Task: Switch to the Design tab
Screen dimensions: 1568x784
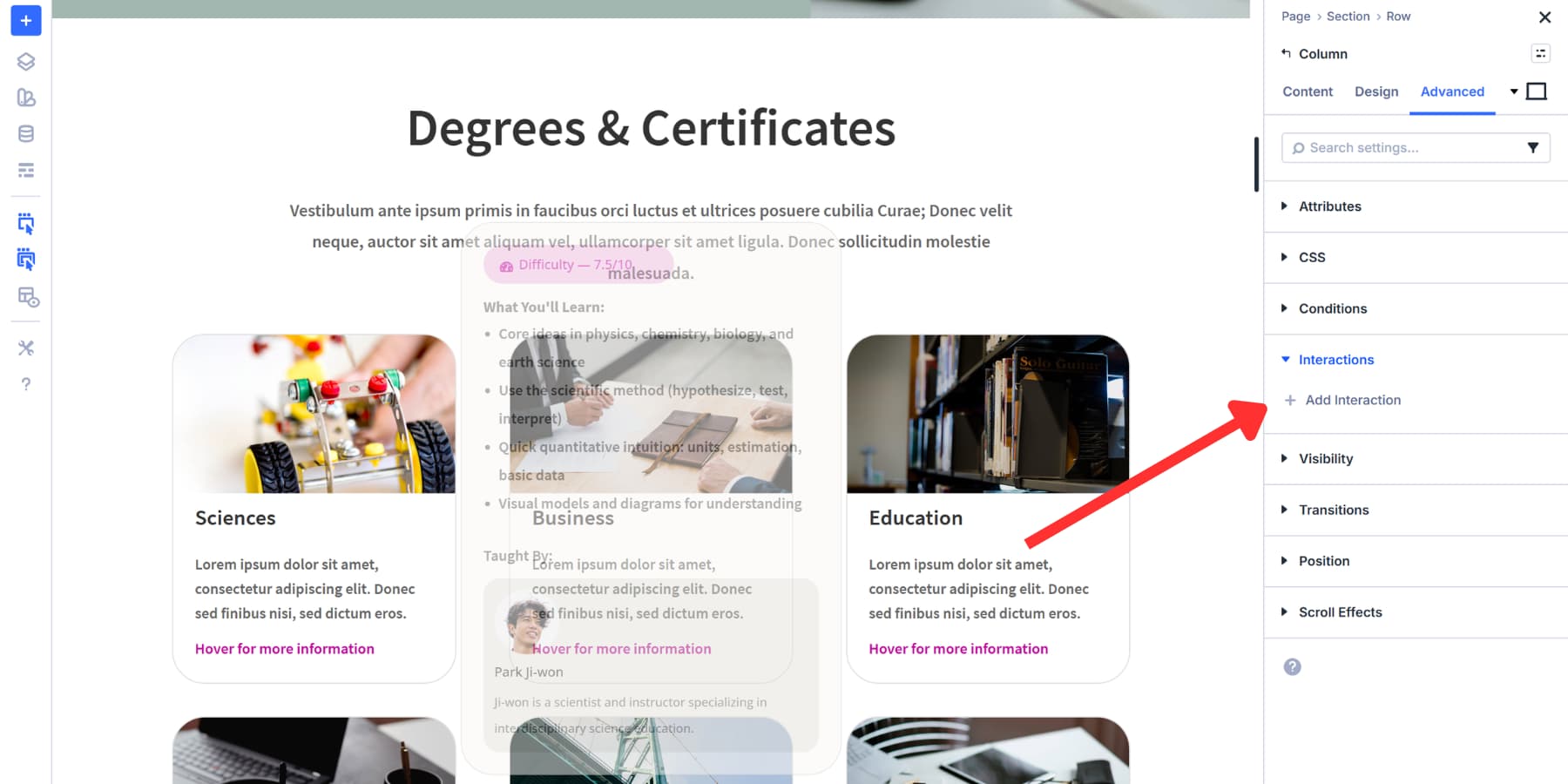Action: 1375,91
